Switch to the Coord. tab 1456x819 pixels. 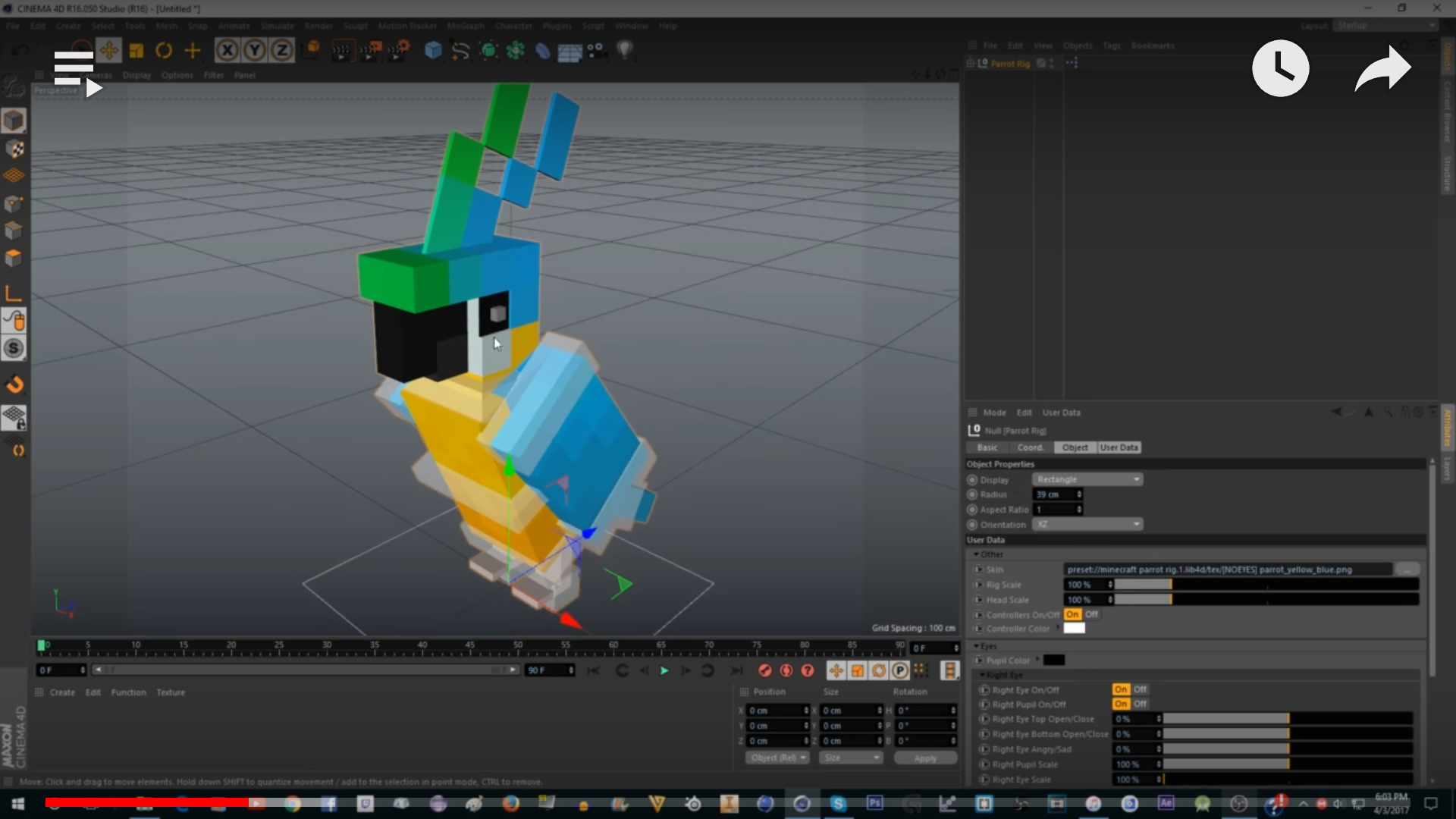1031,447
